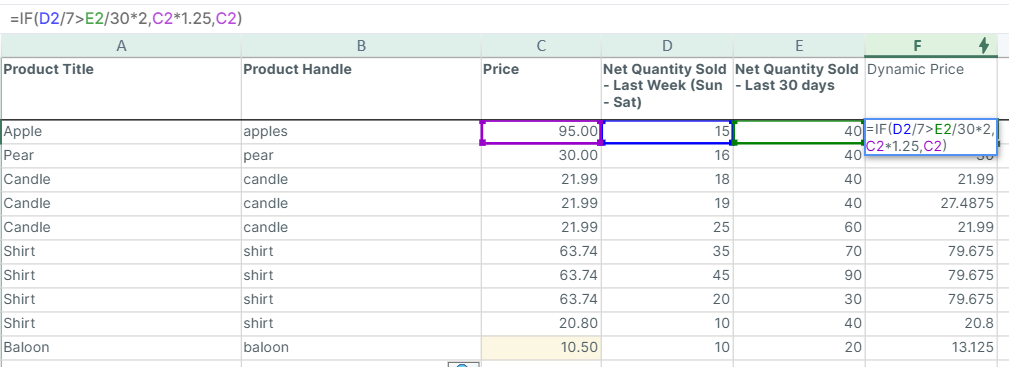Click the 95.00 price cell
This screenshot has height=367, width=1009.
pos(541,132)
